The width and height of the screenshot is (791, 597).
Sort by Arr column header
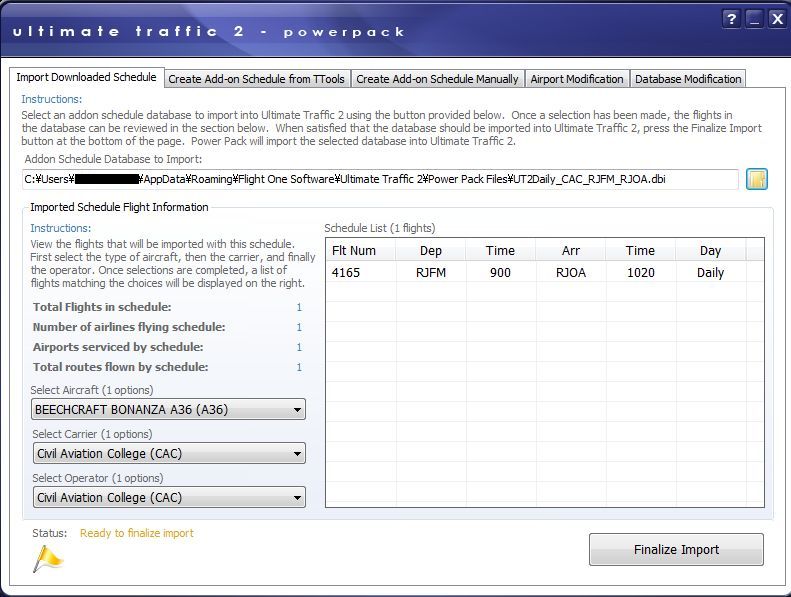pyautogui.click(x=571, y=250)
